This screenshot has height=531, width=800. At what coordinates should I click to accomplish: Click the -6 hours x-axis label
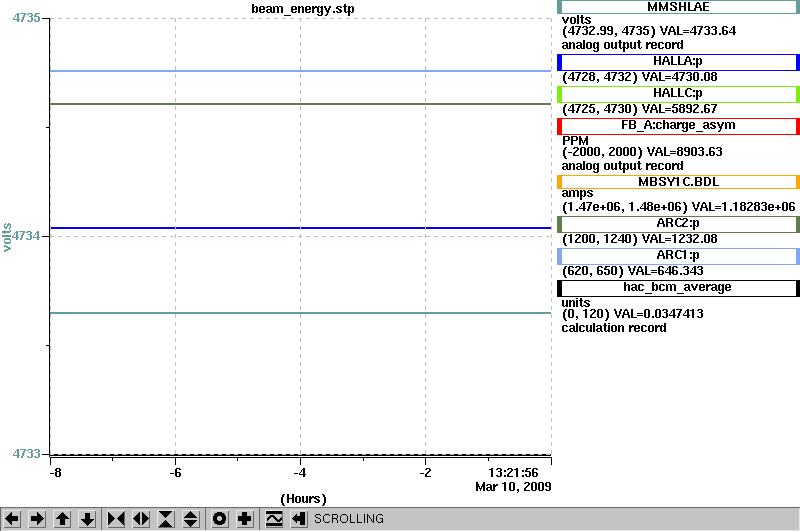(x=176, y=473)
